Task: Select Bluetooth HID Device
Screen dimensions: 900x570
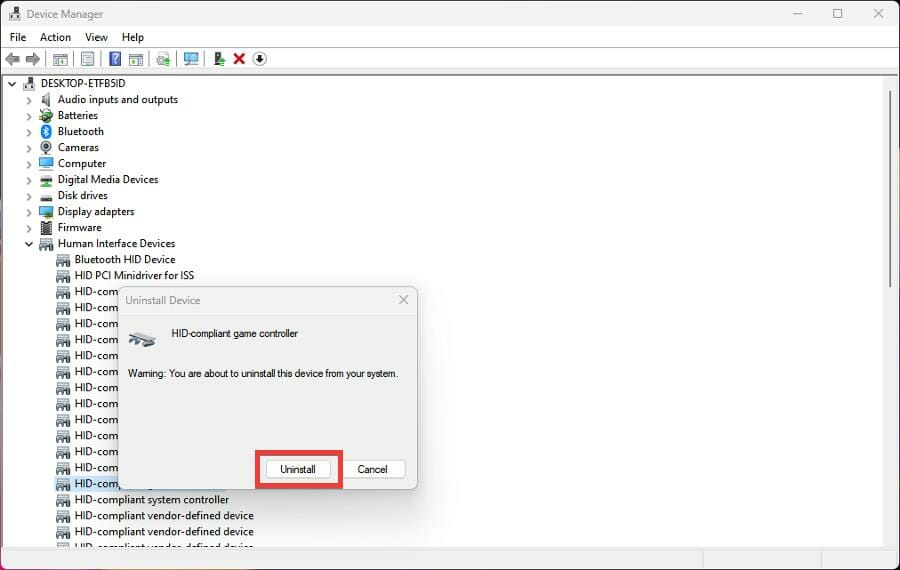Action: [x=125, y=259]
